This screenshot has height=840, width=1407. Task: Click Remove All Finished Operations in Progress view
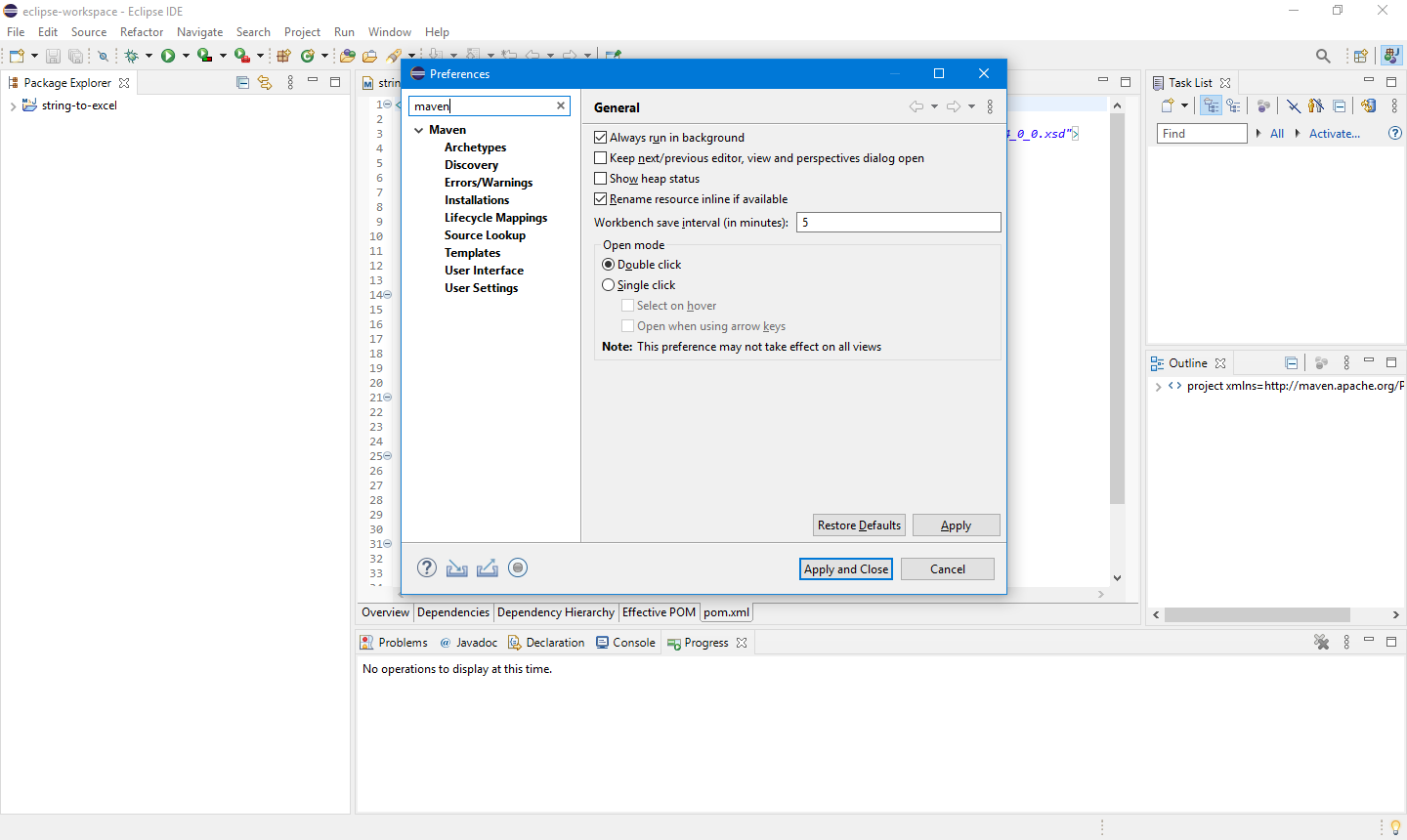[1321, 642]
